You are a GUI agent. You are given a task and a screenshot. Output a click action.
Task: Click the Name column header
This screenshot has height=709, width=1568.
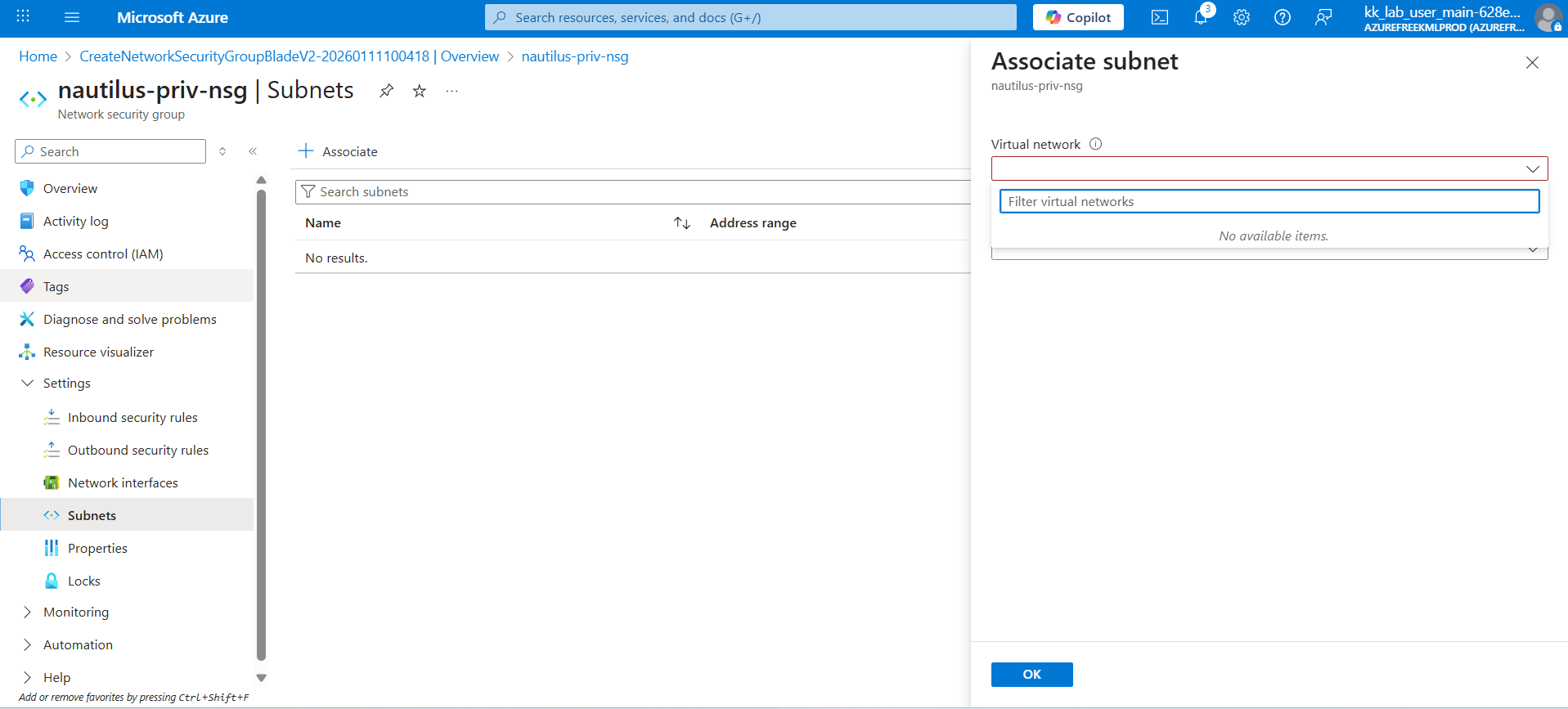[x=323, y=223]
